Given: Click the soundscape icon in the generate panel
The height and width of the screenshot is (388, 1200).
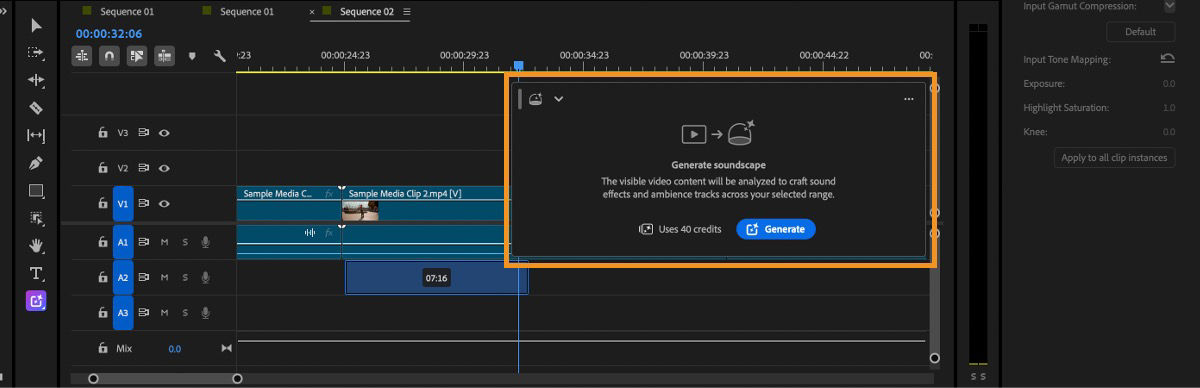Looking at the screenshot, I should click(536, 98).
